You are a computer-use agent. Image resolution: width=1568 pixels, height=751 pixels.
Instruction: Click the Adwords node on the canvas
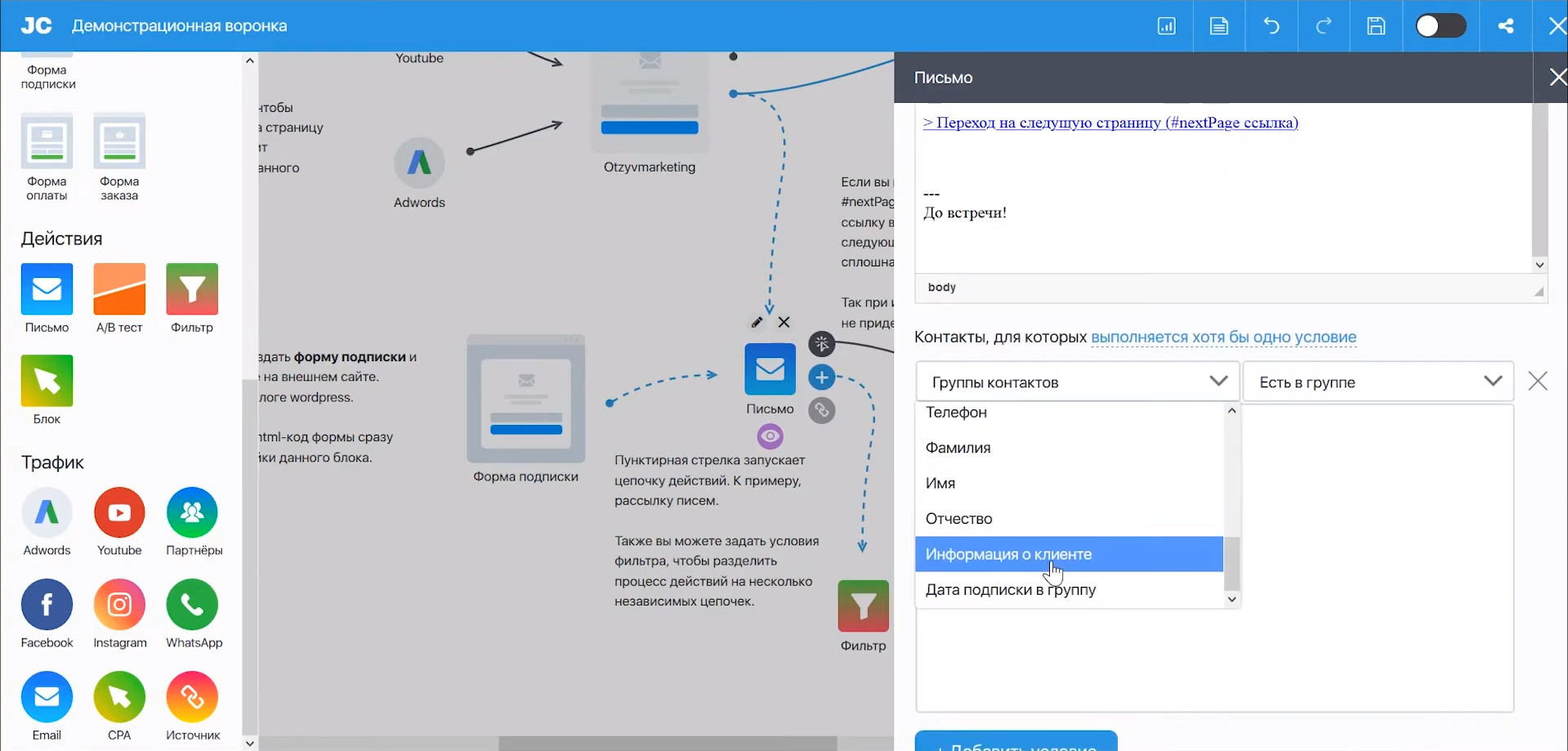[x=419, y=163]
